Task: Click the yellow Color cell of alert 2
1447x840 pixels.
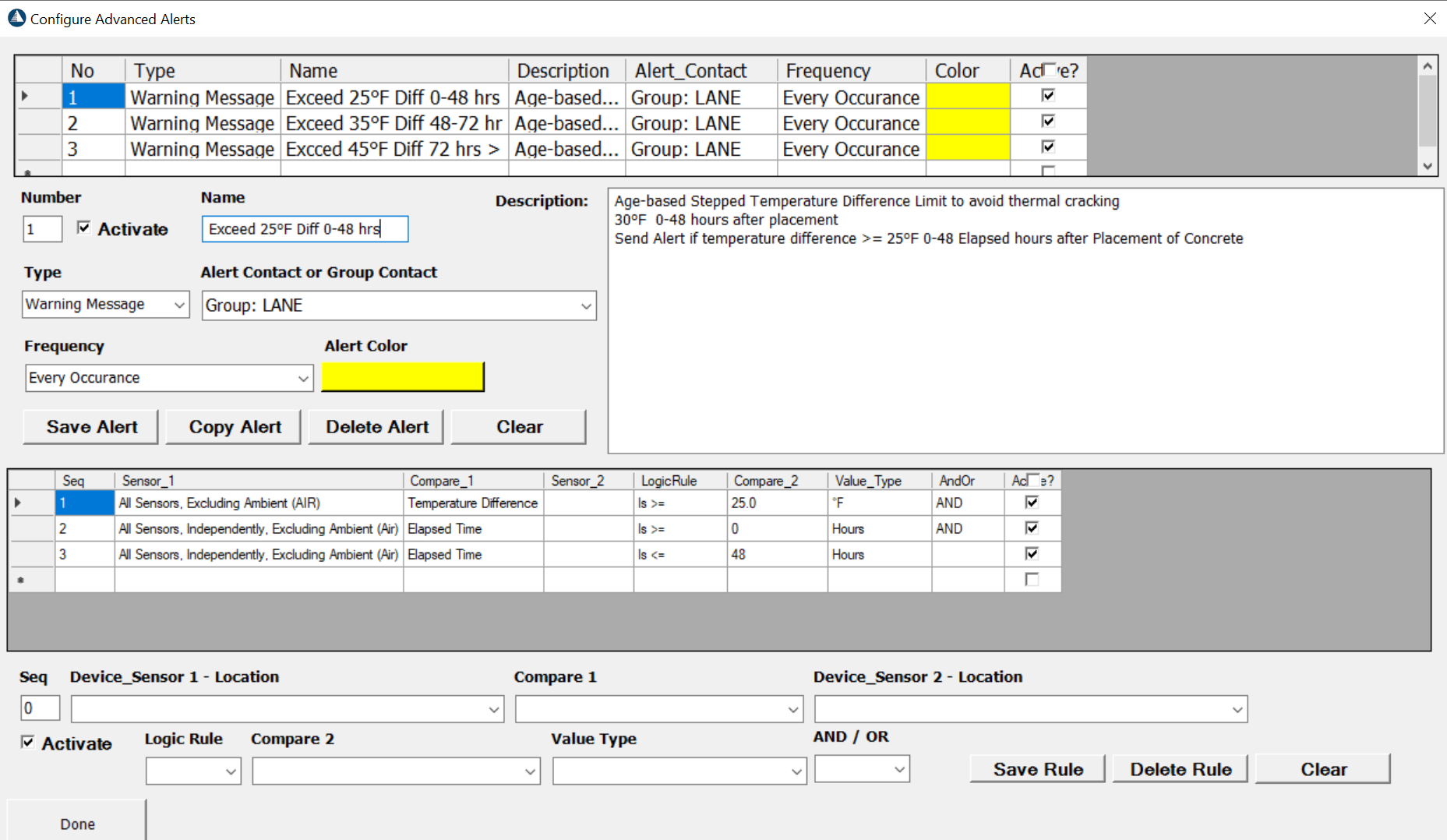Action: [x=968, y=122]
